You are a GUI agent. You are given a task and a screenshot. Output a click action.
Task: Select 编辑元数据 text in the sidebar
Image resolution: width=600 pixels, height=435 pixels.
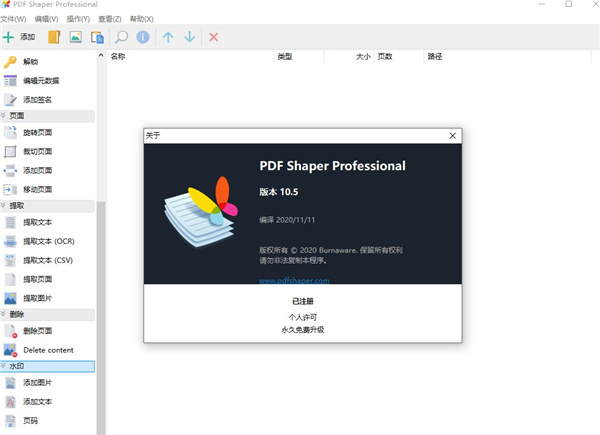pos(41,81)
